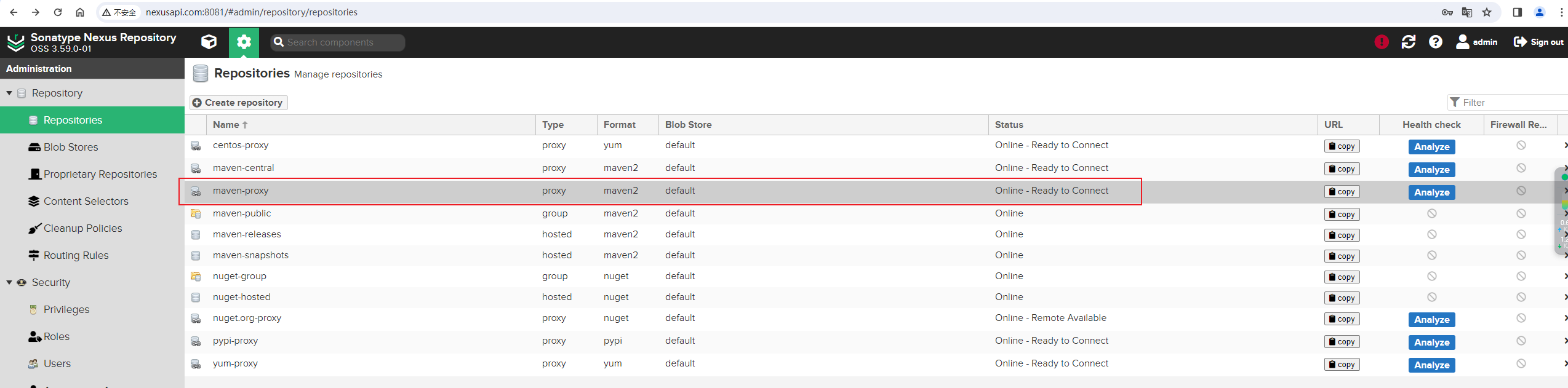Click firewall report icon for centos-proxy
Screen dimensions: 1568x388
click(x=1521, y=145)
